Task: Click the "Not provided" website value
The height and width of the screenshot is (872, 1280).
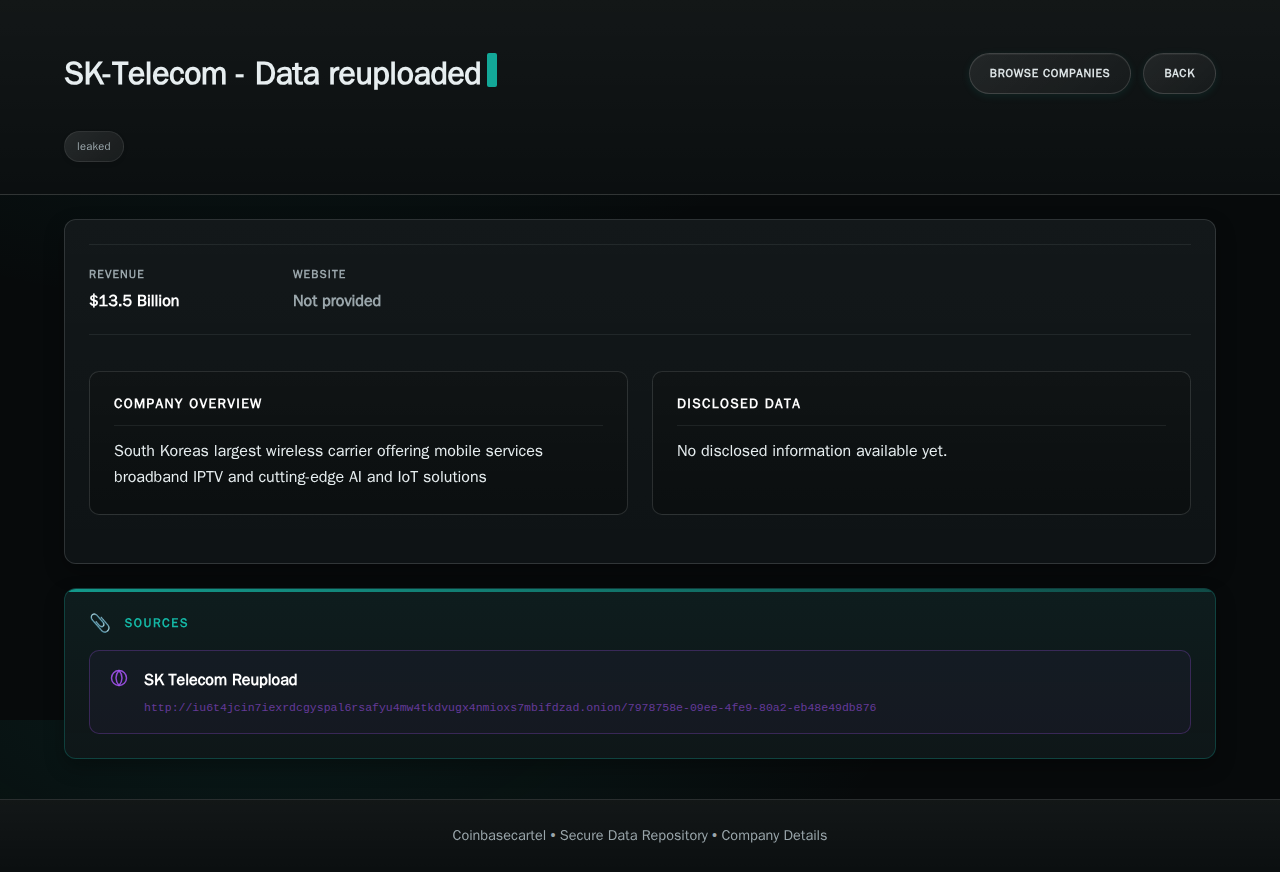Action: pos(337,301)
